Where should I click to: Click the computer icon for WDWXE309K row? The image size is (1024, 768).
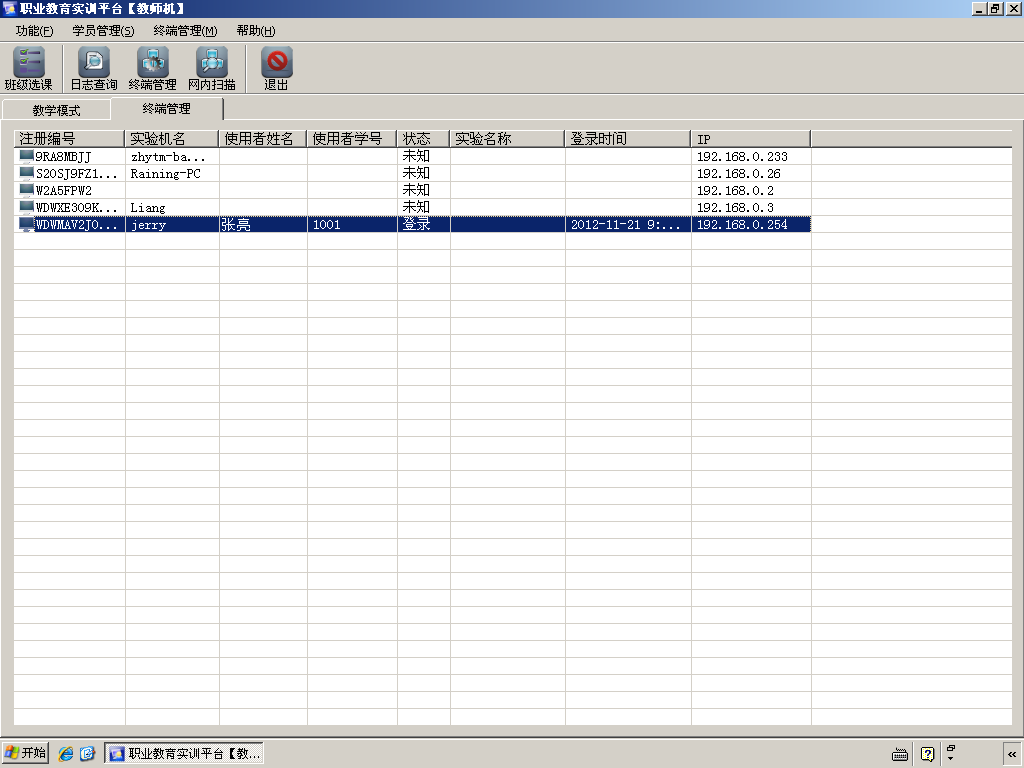[x=27, y=207]
